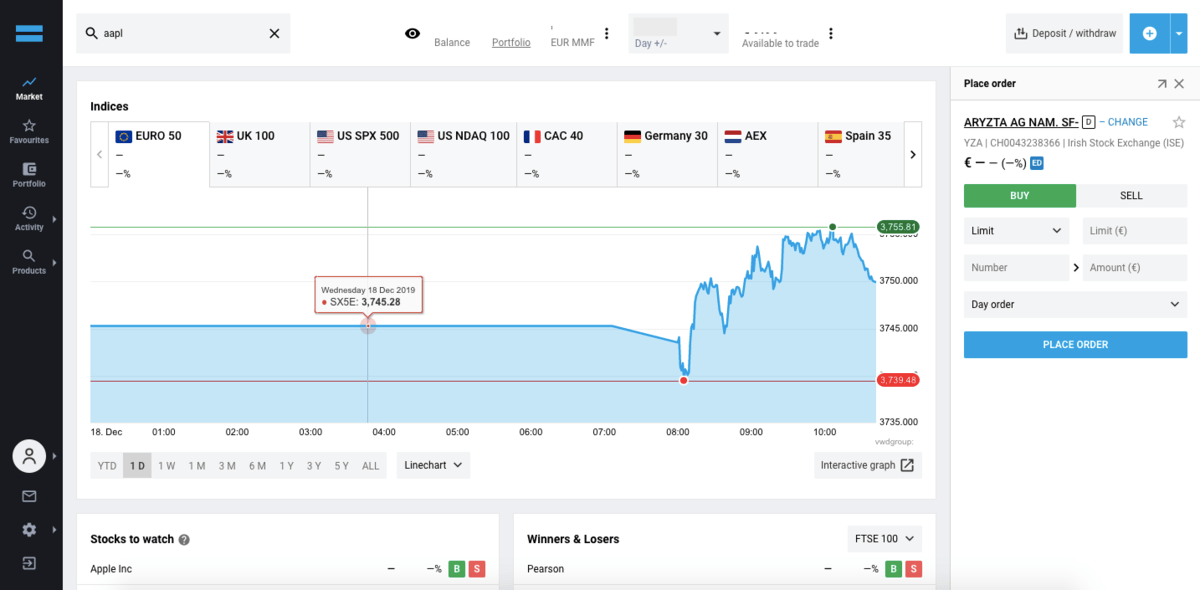Open the Linechart type dropdown
This screenshot has height=590, width=1200.
coord(433,465)
